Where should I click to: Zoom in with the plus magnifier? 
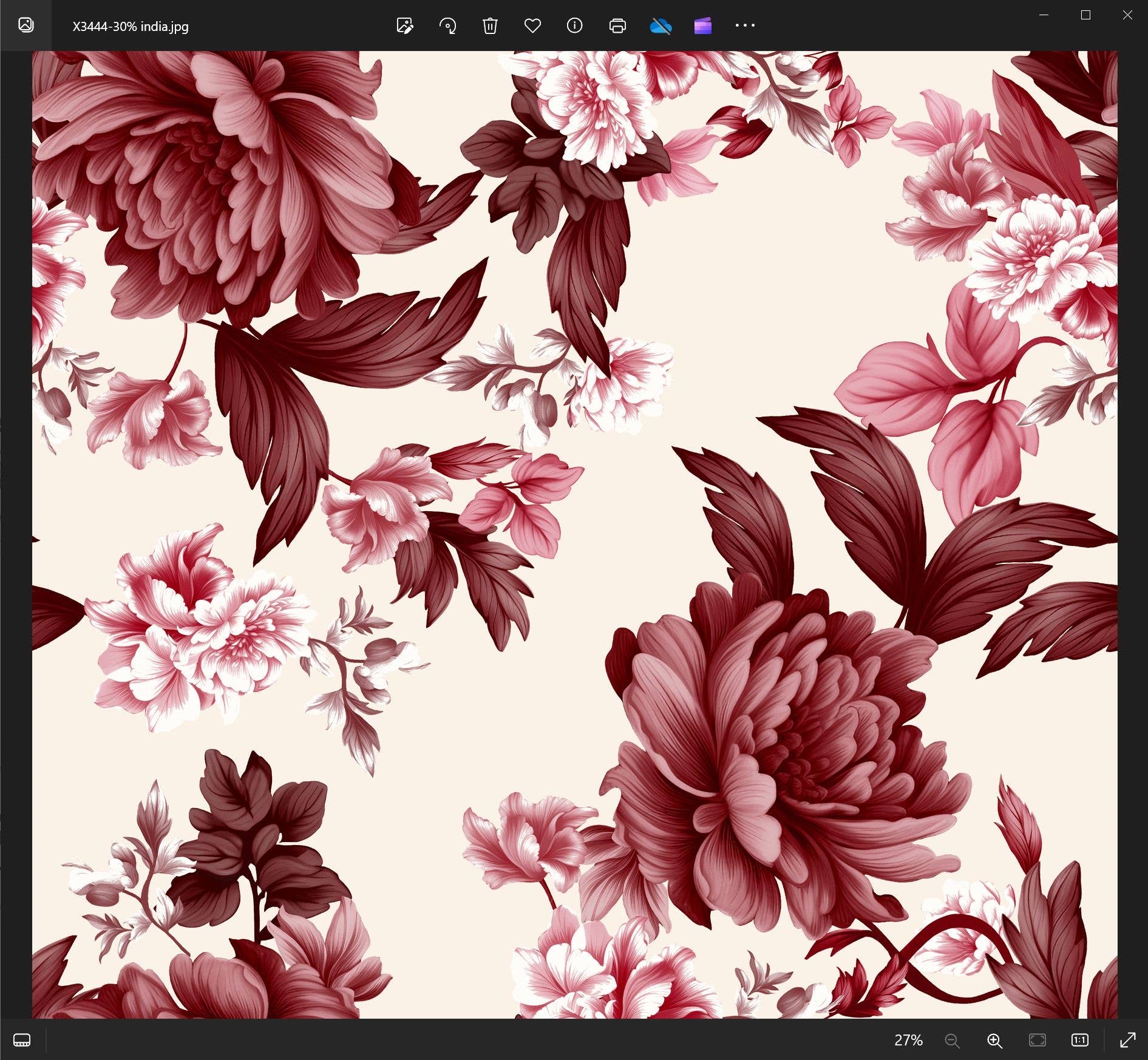point(994,1041)
